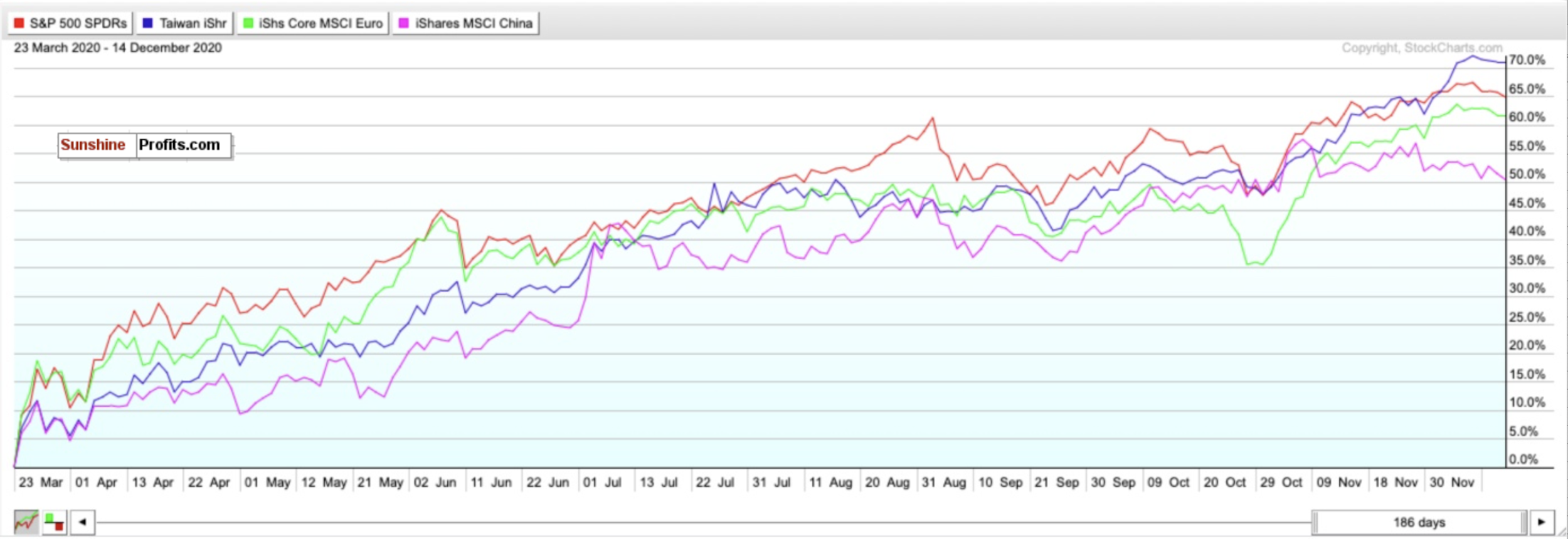
Task: Click the 35.0% axis label
Action: click(x=1527, y=260)
